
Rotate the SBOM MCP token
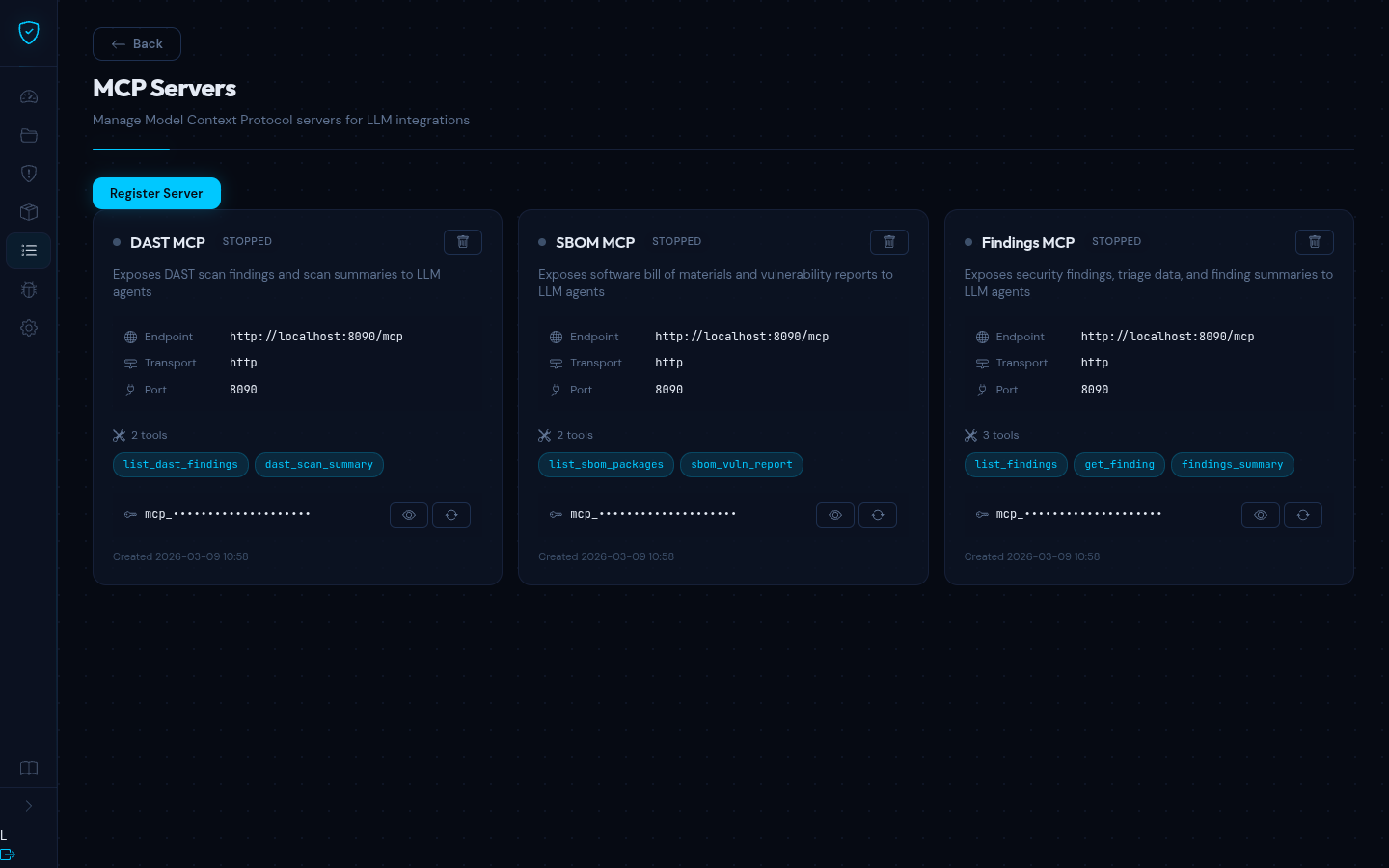pos(877,515)
